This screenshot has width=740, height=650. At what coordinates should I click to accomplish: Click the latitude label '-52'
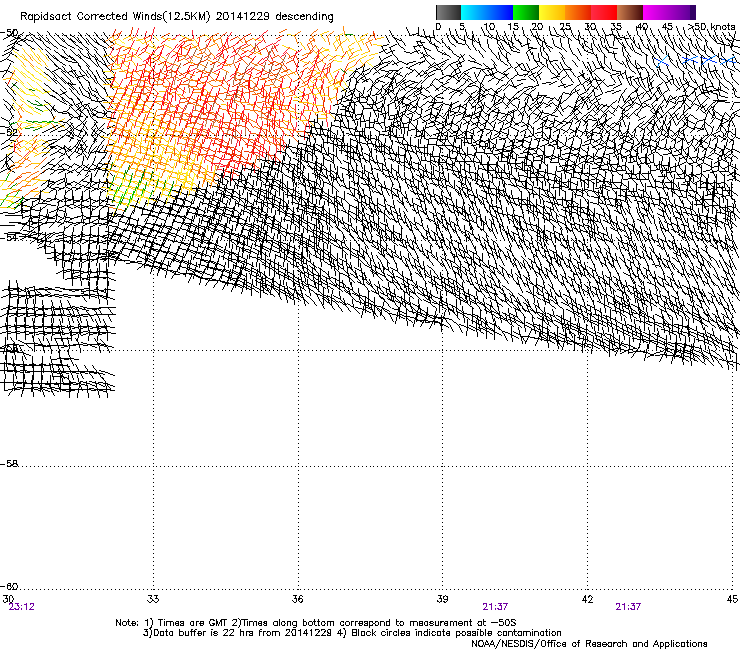[9, 133]
